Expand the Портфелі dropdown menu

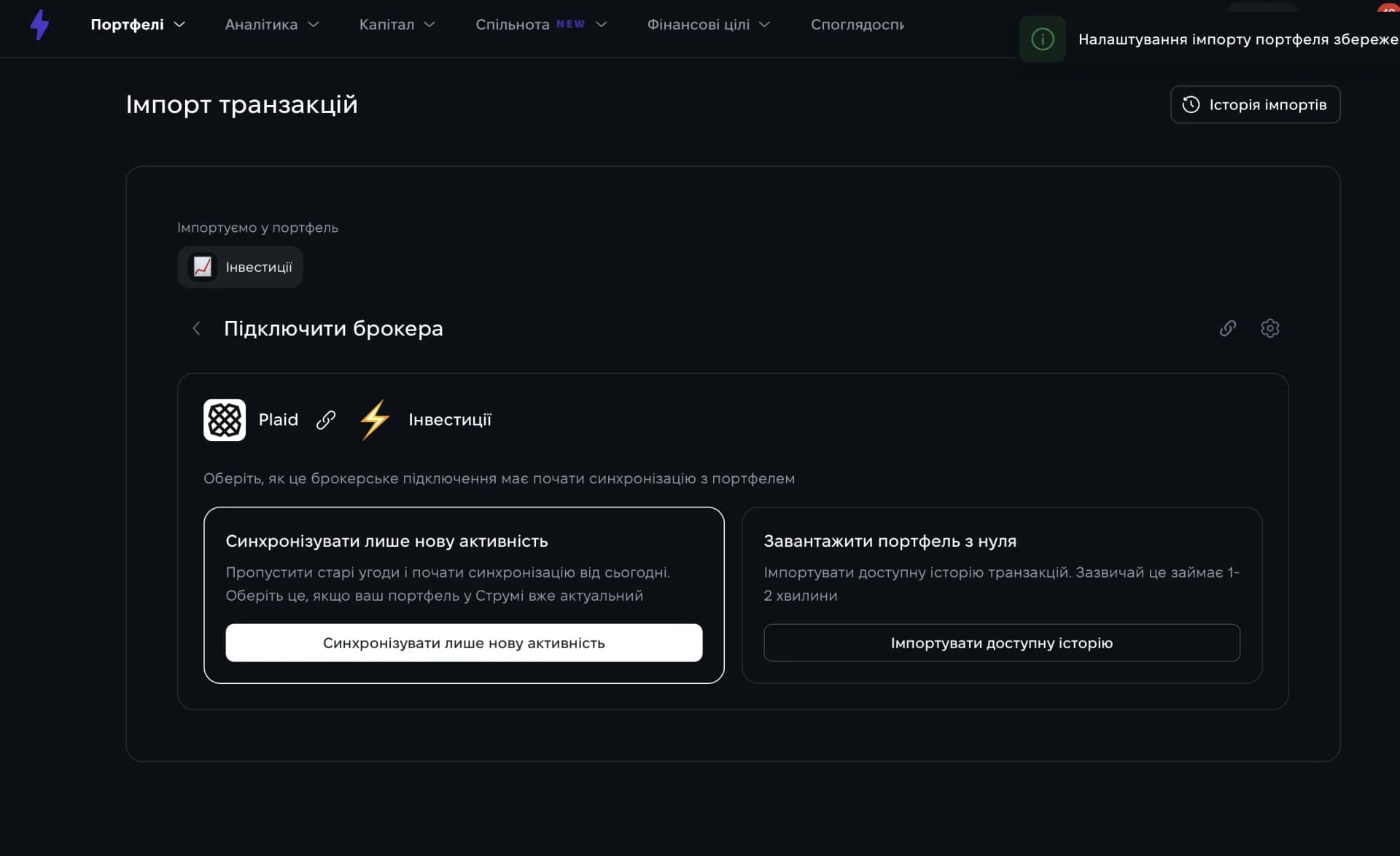pyautogui.click(x=138, y=25)
